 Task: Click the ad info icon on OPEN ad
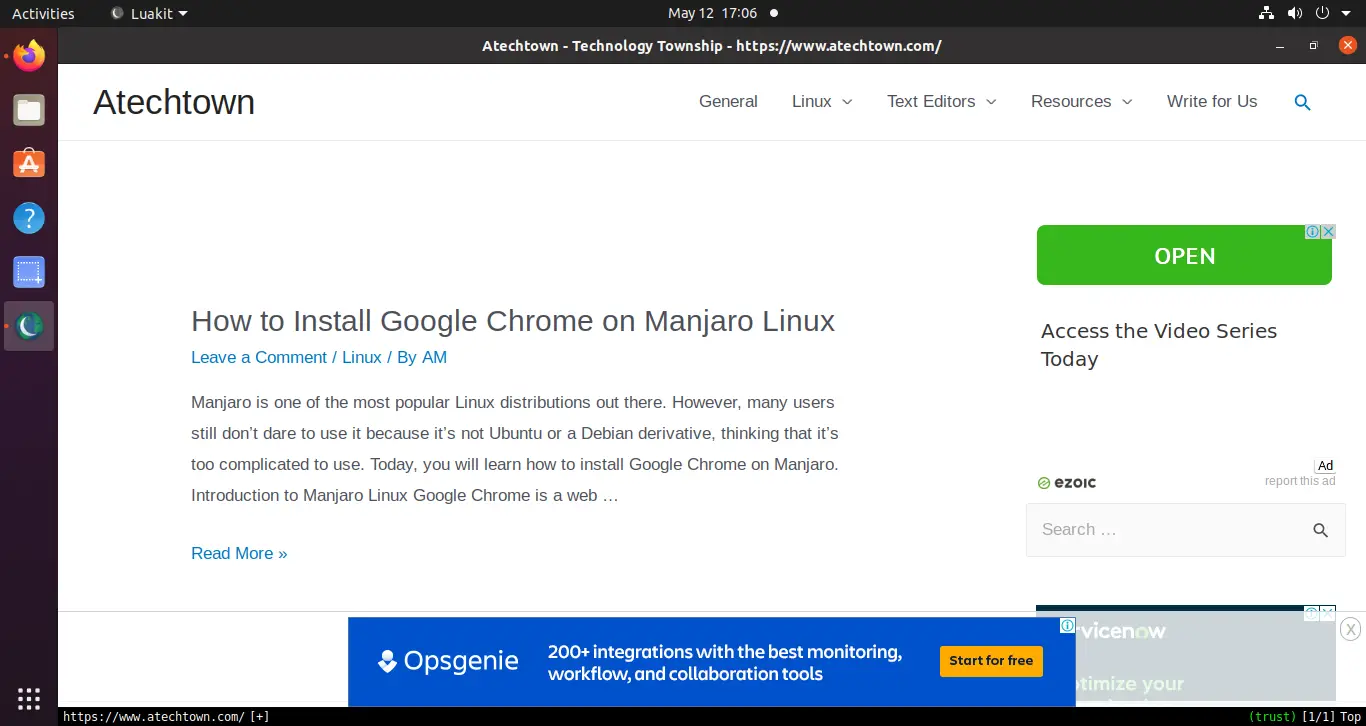[1314, 232]
